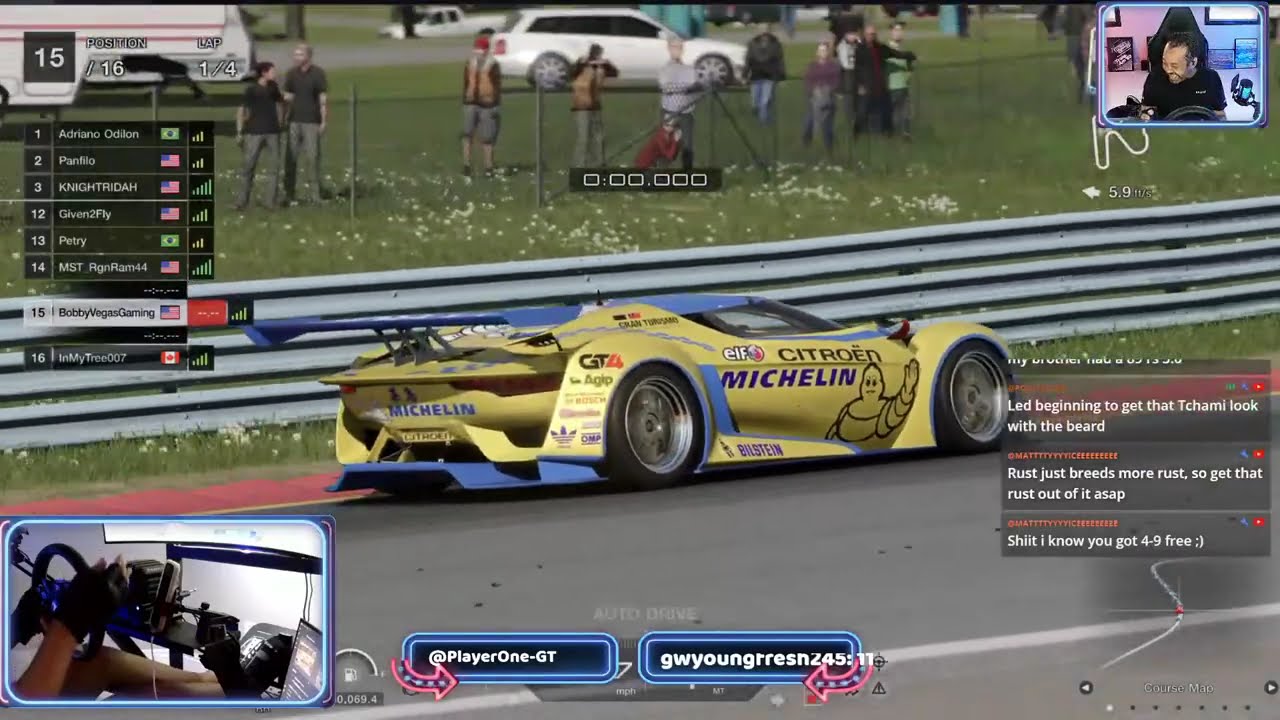Click the wind direction arrow icon
This screenshot has width=1280, height=720.
1092,192
